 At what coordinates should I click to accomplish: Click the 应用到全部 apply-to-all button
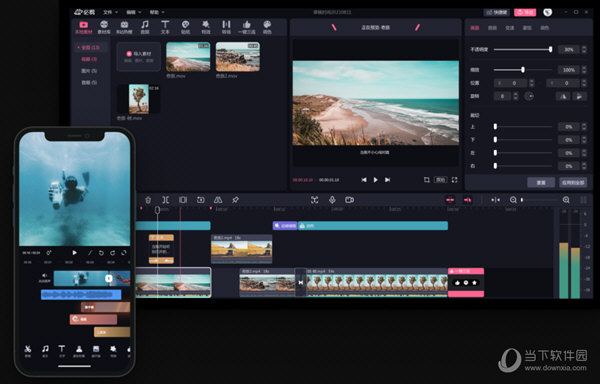coord(573,182)
